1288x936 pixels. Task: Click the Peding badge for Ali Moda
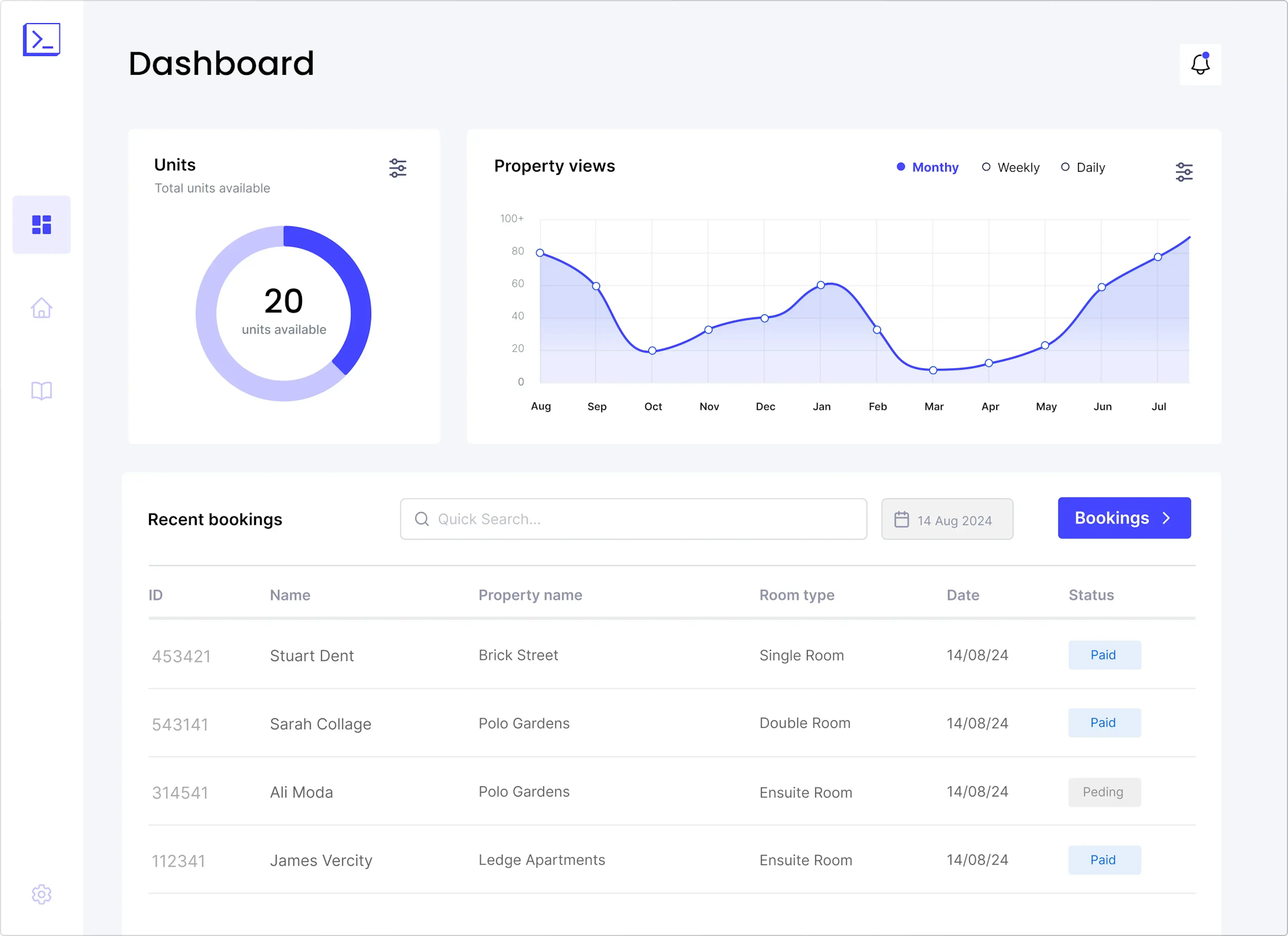[1104, 792]
